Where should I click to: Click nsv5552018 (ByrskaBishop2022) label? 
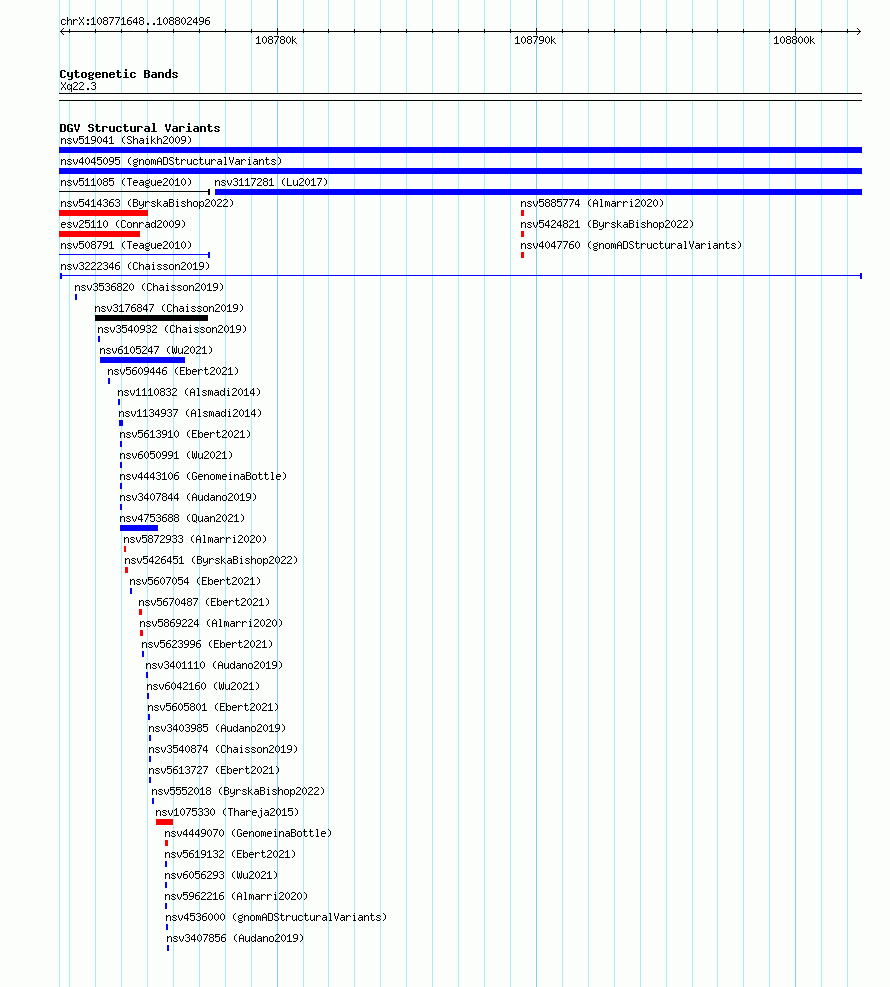tap(238, 791)
